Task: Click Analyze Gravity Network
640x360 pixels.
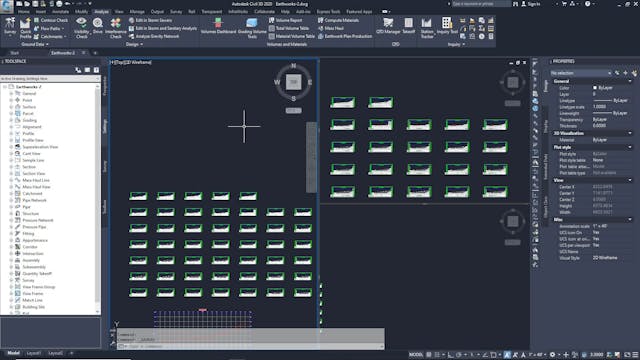Action: [154, 36]
